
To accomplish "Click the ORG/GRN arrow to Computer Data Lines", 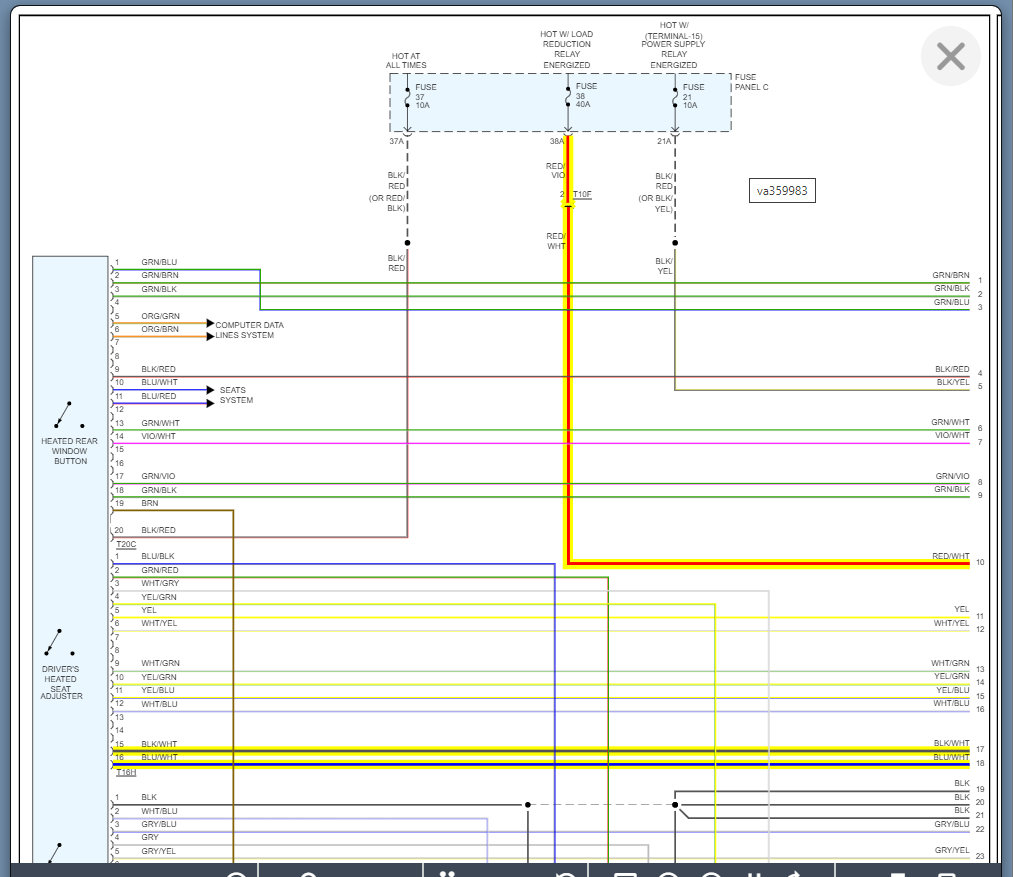I will coord(210,323).
